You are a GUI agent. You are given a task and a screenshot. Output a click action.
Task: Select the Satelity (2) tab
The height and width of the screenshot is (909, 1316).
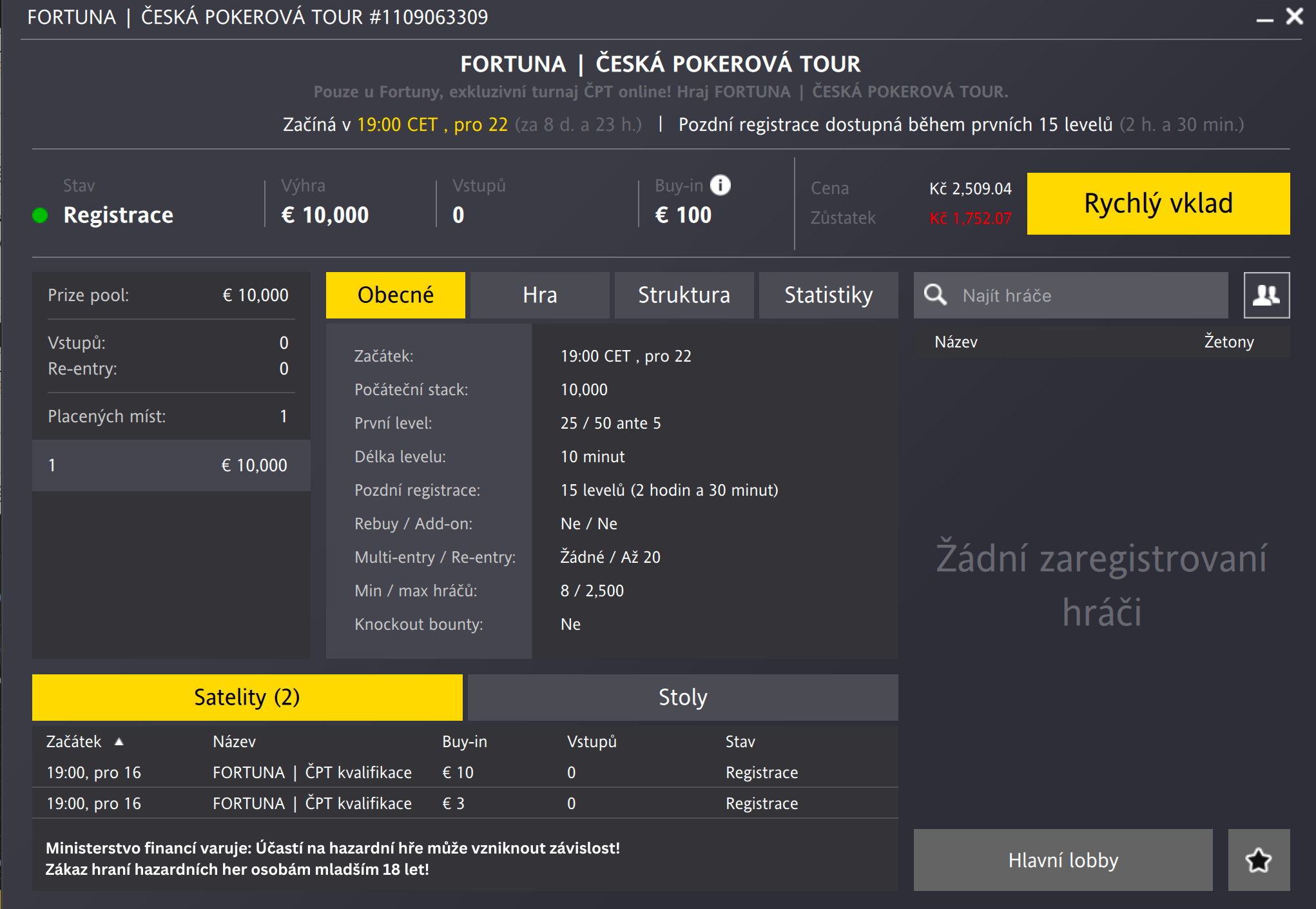click(247, 698)
